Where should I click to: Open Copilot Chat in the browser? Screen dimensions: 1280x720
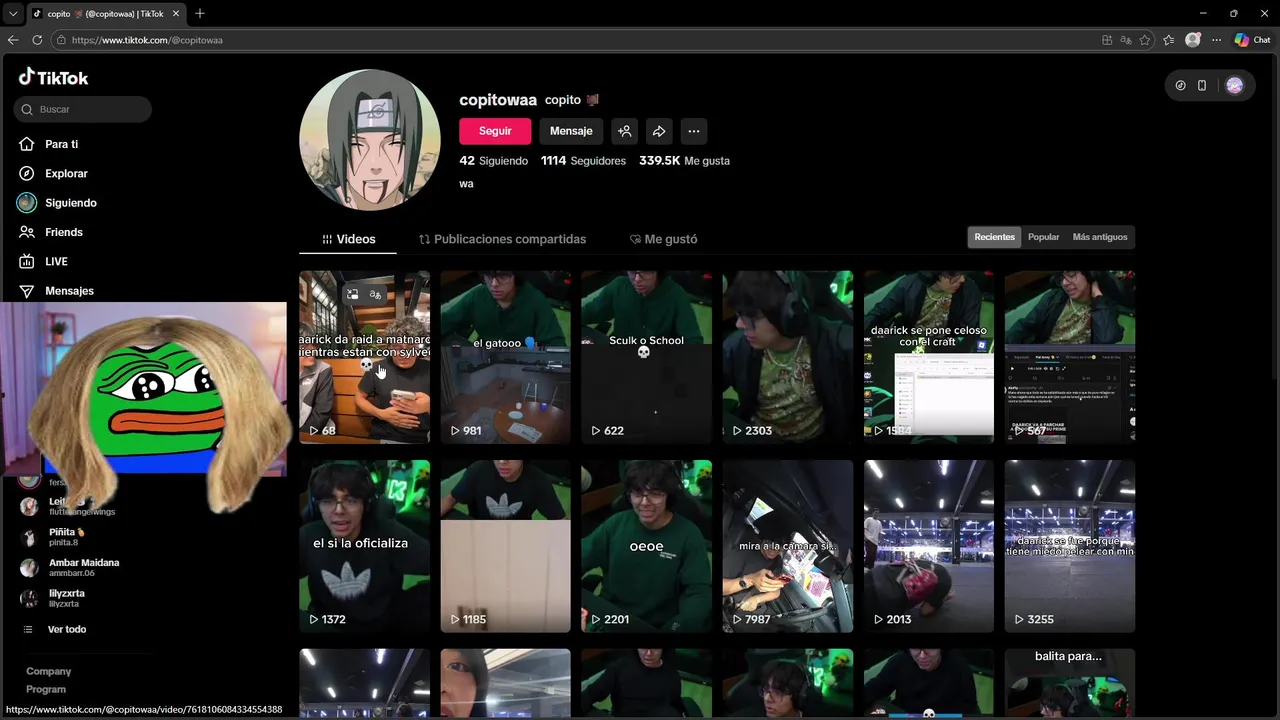1252,40
